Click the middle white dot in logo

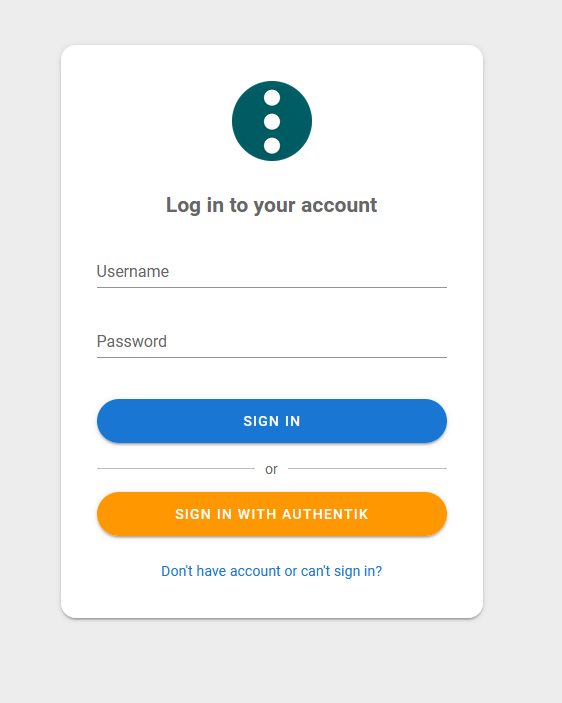(x=272, y=122)
